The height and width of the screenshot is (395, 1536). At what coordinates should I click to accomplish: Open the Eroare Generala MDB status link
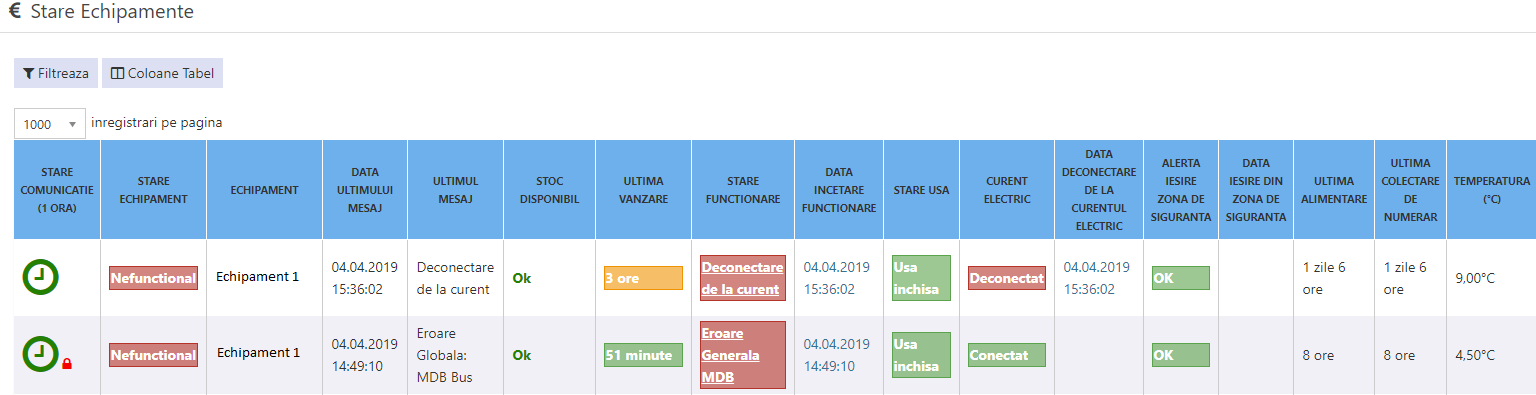tap(743, 354)
